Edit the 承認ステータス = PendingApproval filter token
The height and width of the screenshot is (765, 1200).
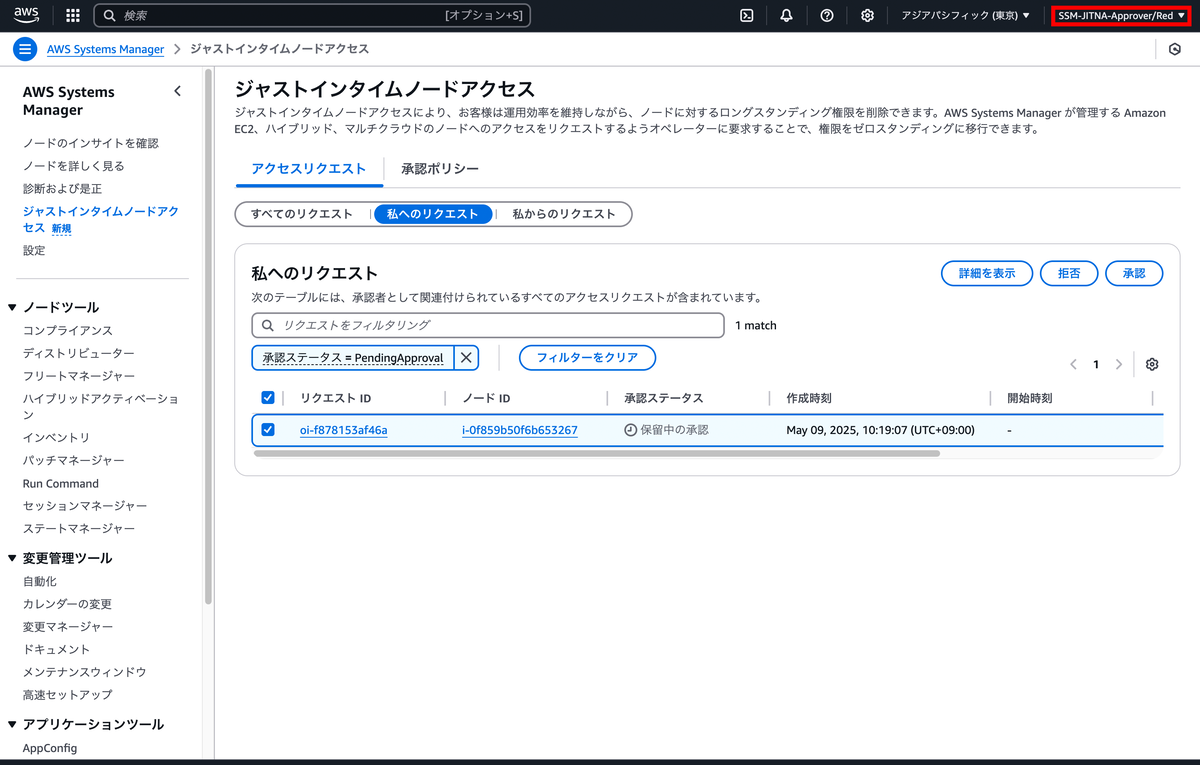coord(353,357)
